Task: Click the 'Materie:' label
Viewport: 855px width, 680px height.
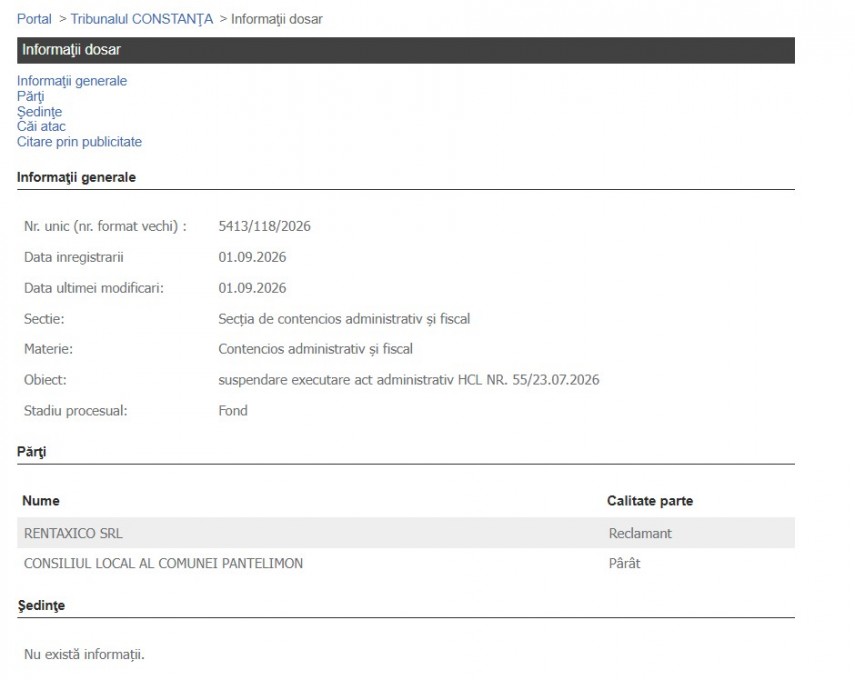Action: coord(49,348)
